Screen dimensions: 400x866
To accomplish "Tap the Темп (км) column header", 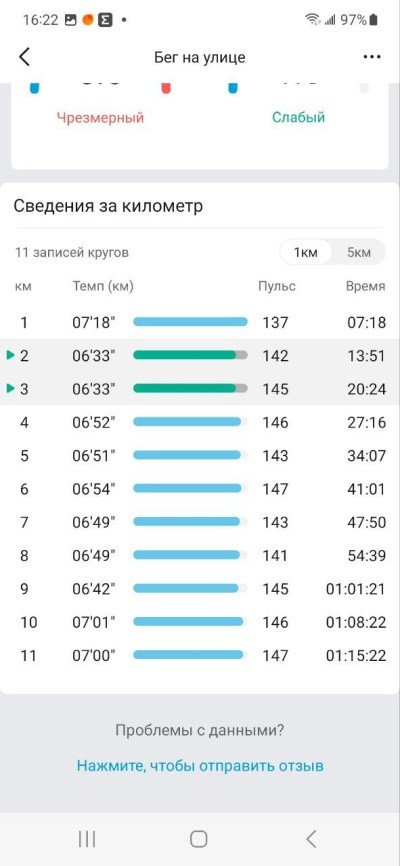I will click(x=103, y=286).
